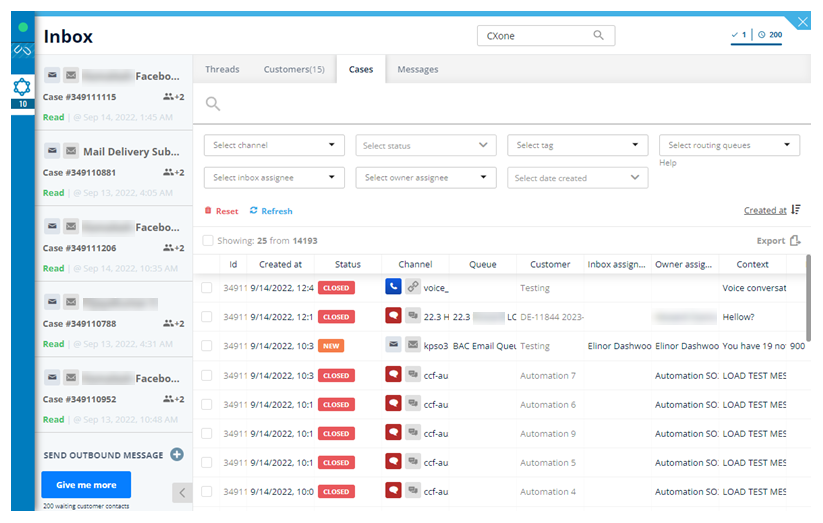
Task: Check the Automation 5 row checkbox
Action: [207, 462]
